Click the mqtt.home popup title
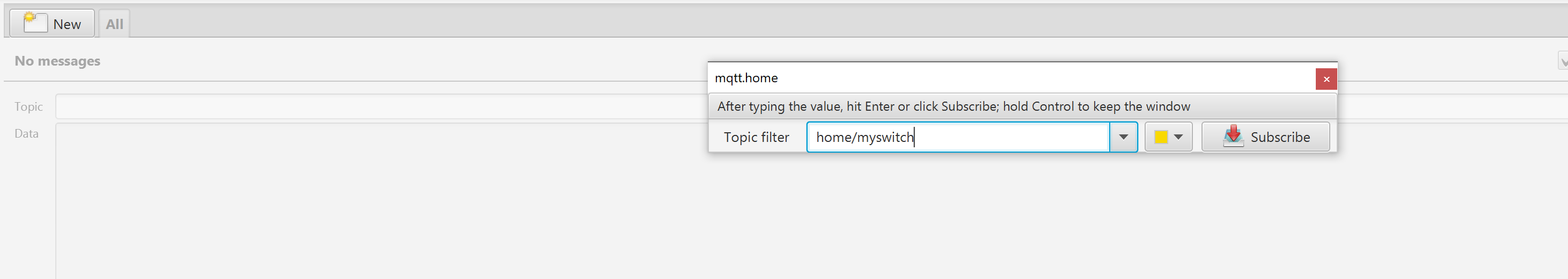This screenshot has width=1568, height=279. (x=746, y=78)
